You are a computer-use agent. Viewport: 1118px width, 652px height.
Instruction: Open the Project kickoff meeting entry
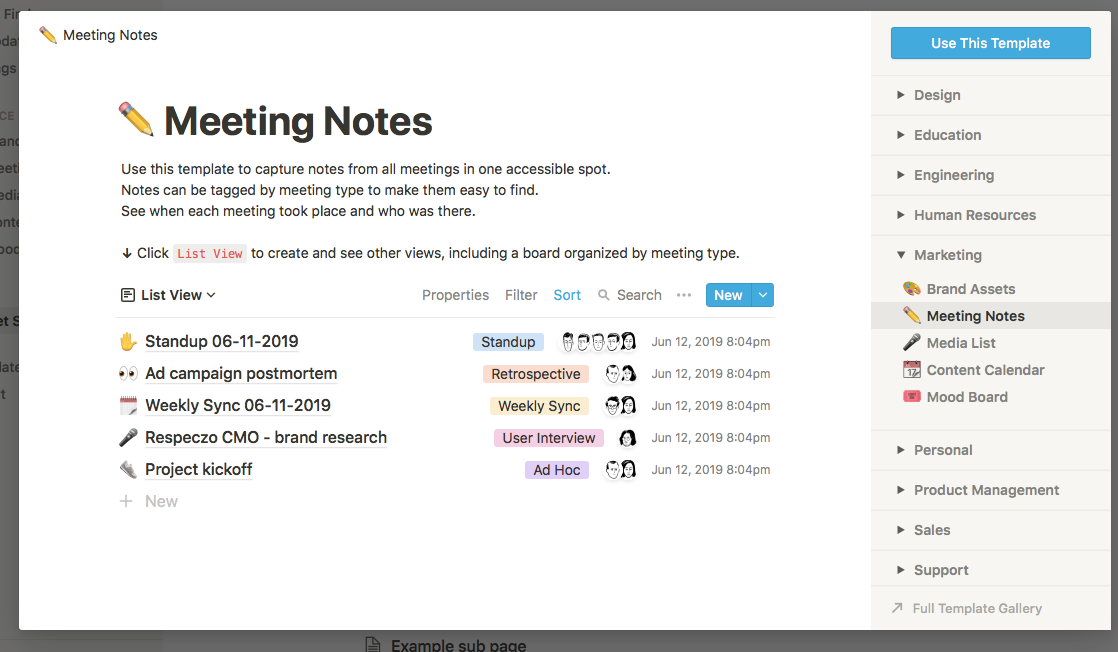198,470
